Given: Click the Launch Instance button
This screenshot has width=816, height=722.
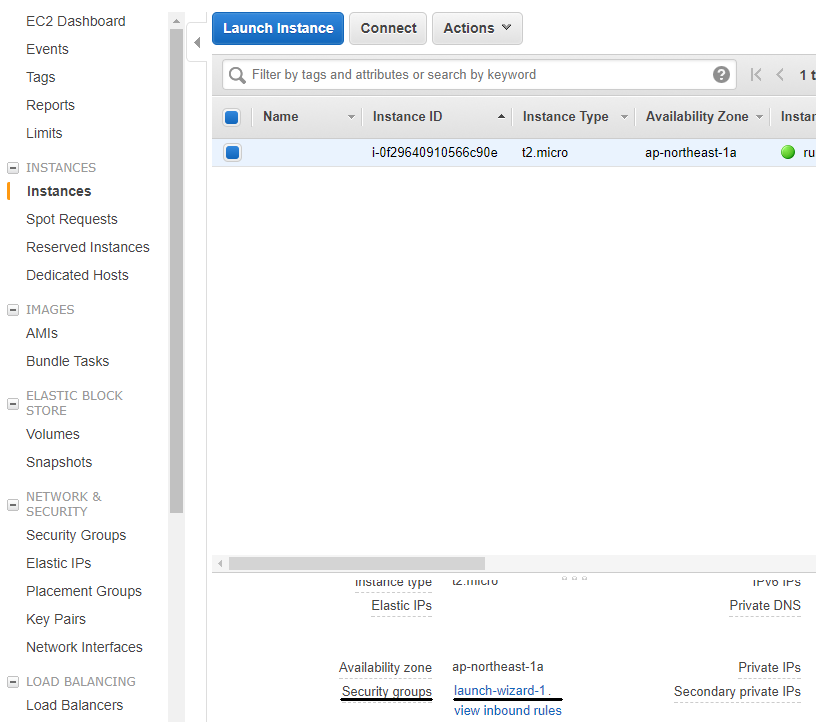Looking at the screenshot, I should (x=278, y=28).
